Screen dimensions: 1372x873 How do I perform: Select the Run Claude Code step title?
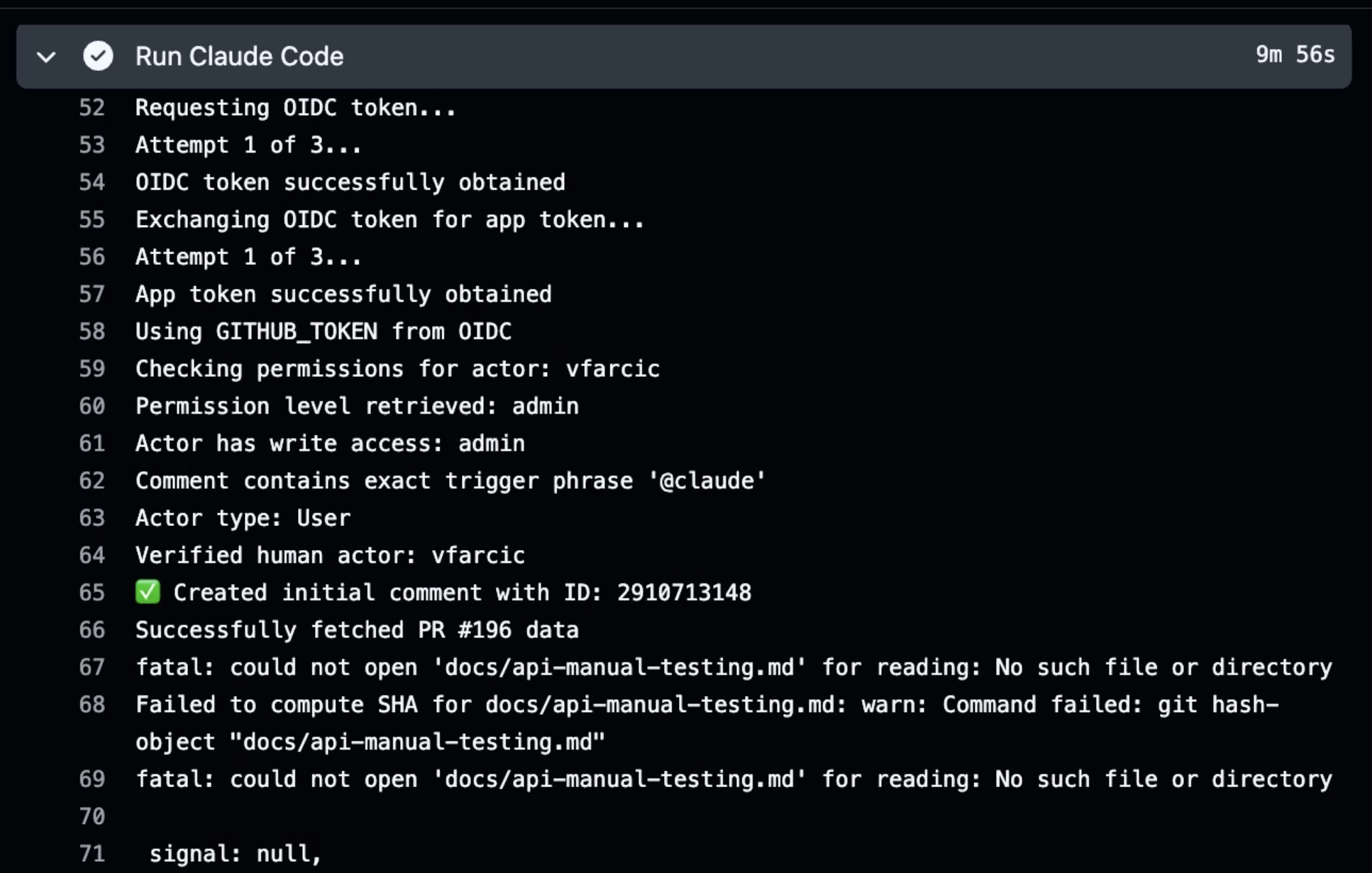coord(239,57)
